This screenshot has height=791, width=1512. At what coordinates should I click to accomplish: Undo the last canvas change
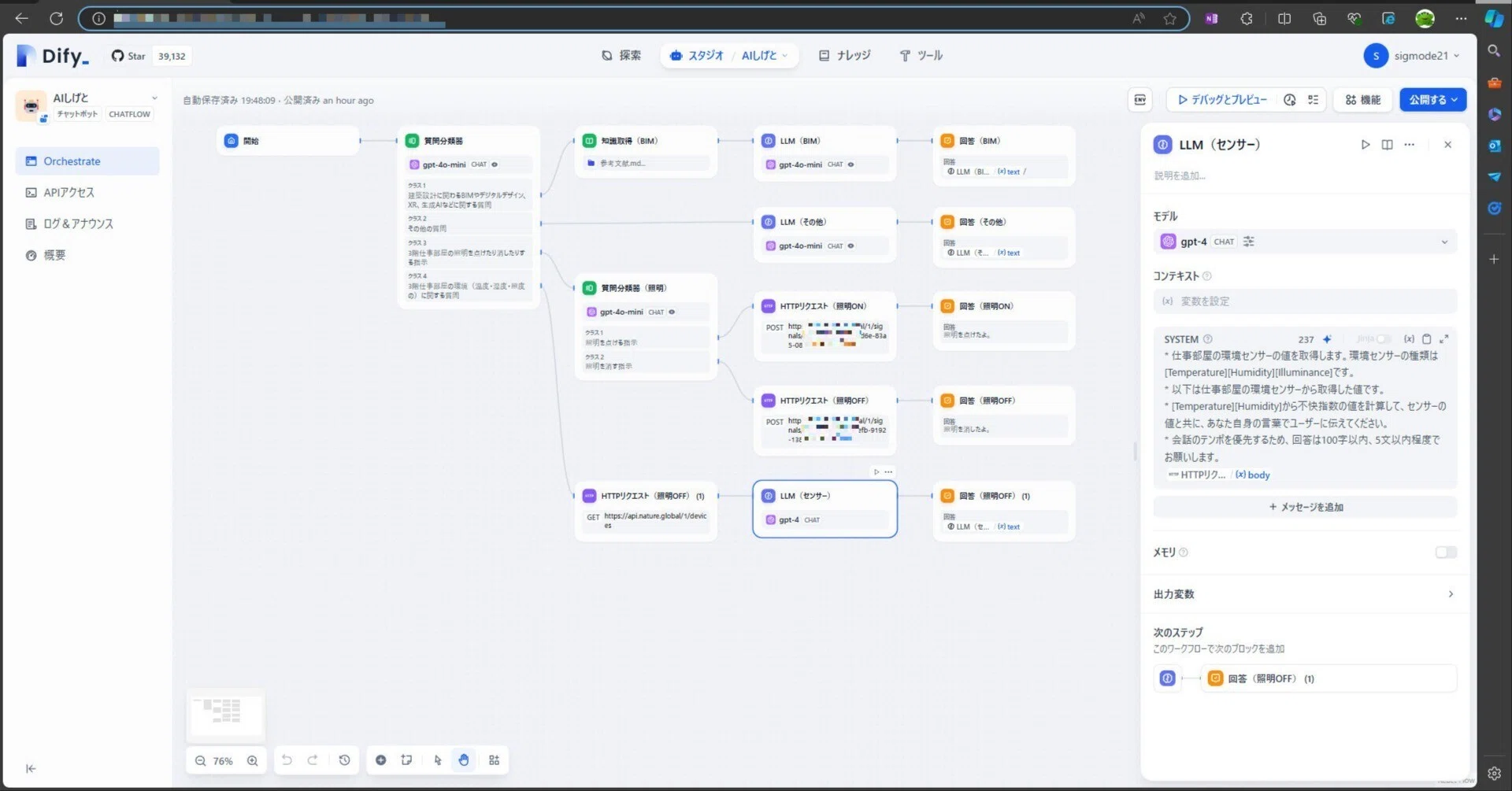pos(287,760)
